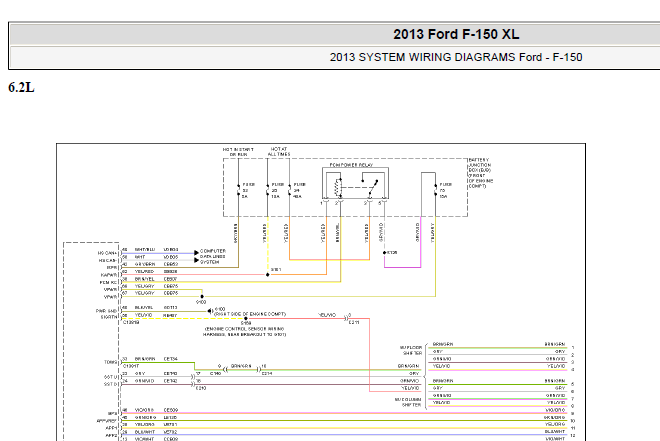Click the "KAPWR" pin label
This screenshot has height=441, width=660.
109,275
